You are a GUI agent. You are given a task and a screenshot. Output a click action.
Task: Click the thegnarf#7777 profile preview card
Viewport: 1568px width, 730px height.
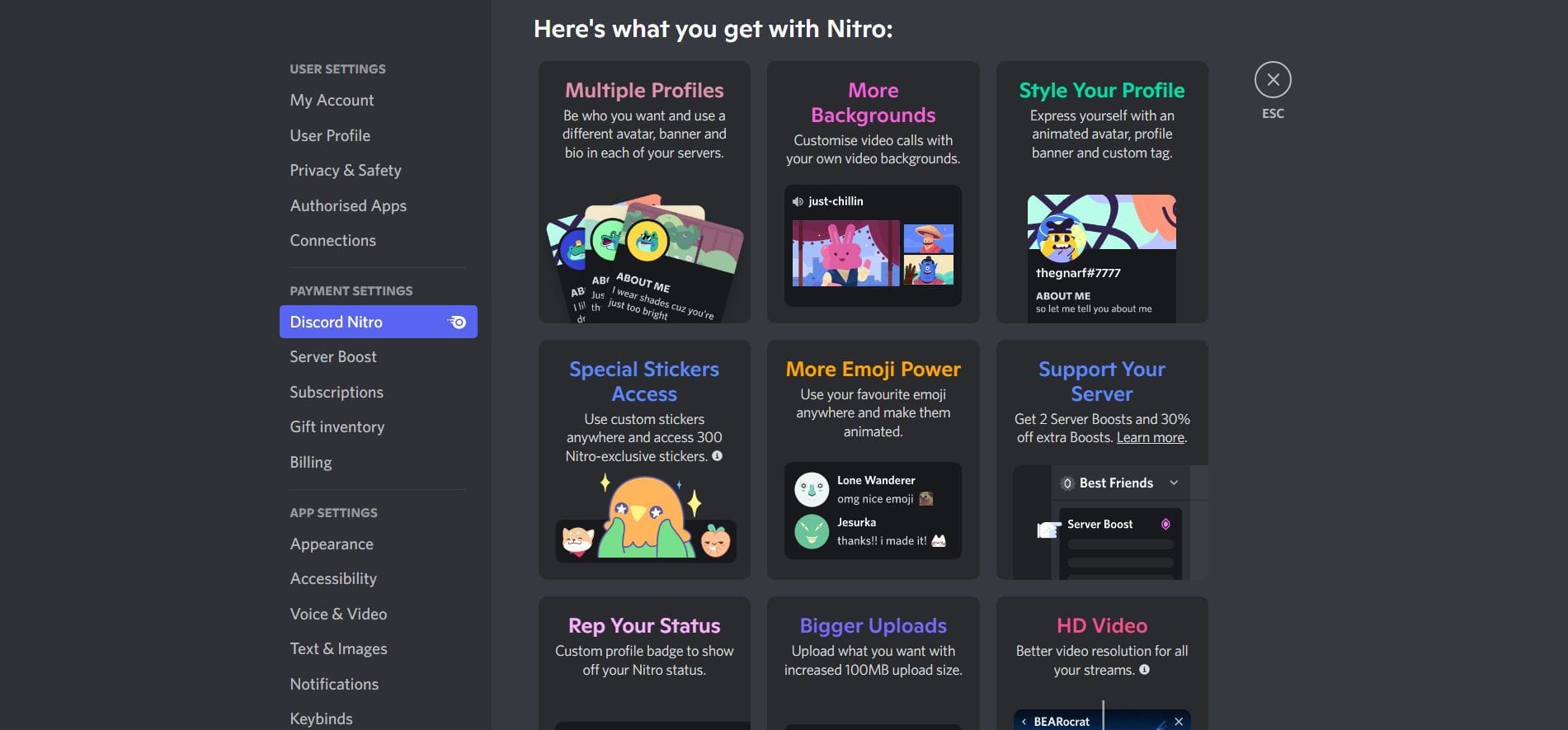tap(1101, 258)
